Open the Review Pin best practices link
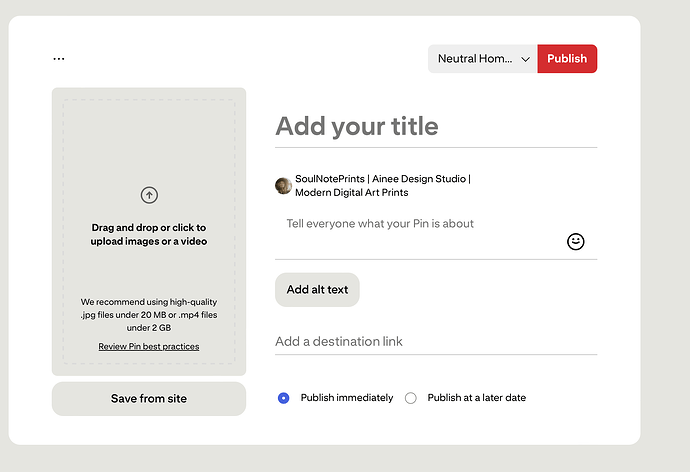The height and width of the screenshot is (472, 690). coord(149,347)
